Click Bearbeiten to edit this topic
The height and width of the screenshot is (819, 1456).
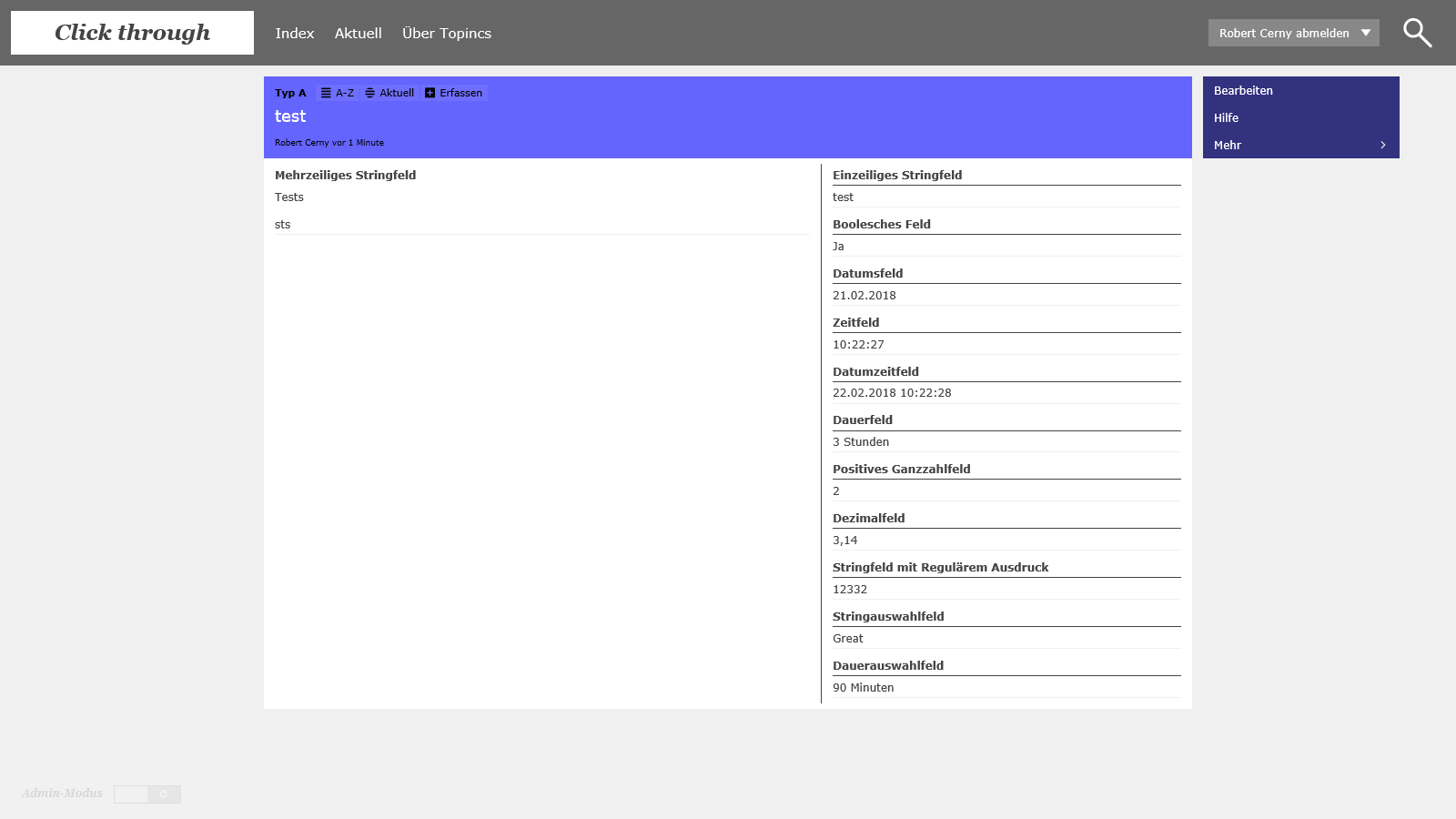pos(1243,91)
